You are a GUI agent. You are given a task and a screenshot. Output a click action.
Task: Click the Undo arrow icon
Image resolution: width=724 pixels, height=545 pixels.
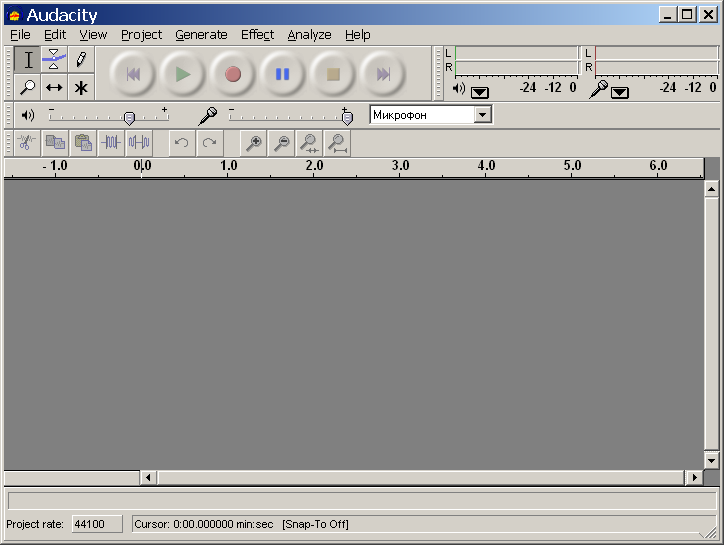click(181, 143)
